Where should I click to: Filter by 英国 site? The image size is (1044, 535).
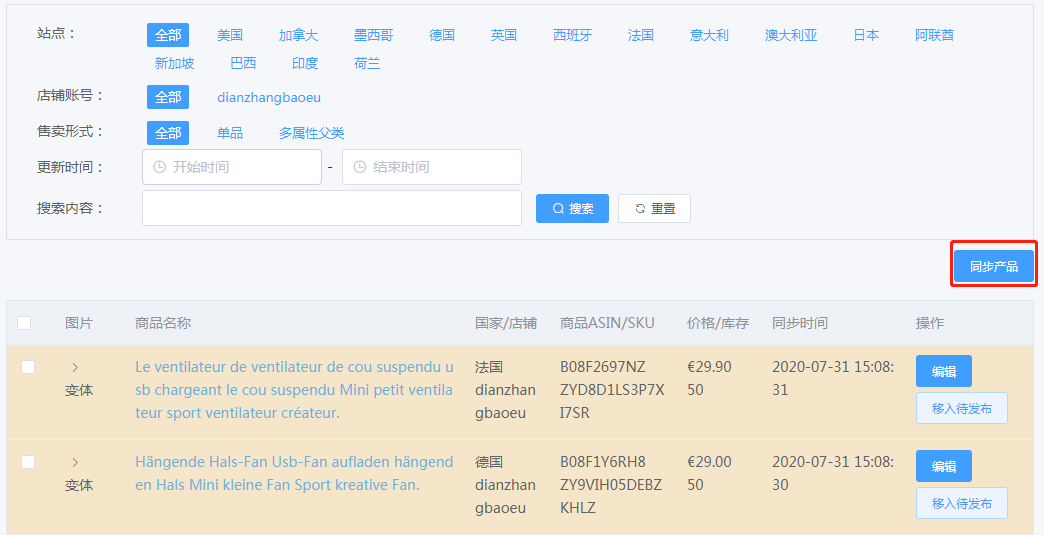tap(504, 35)
